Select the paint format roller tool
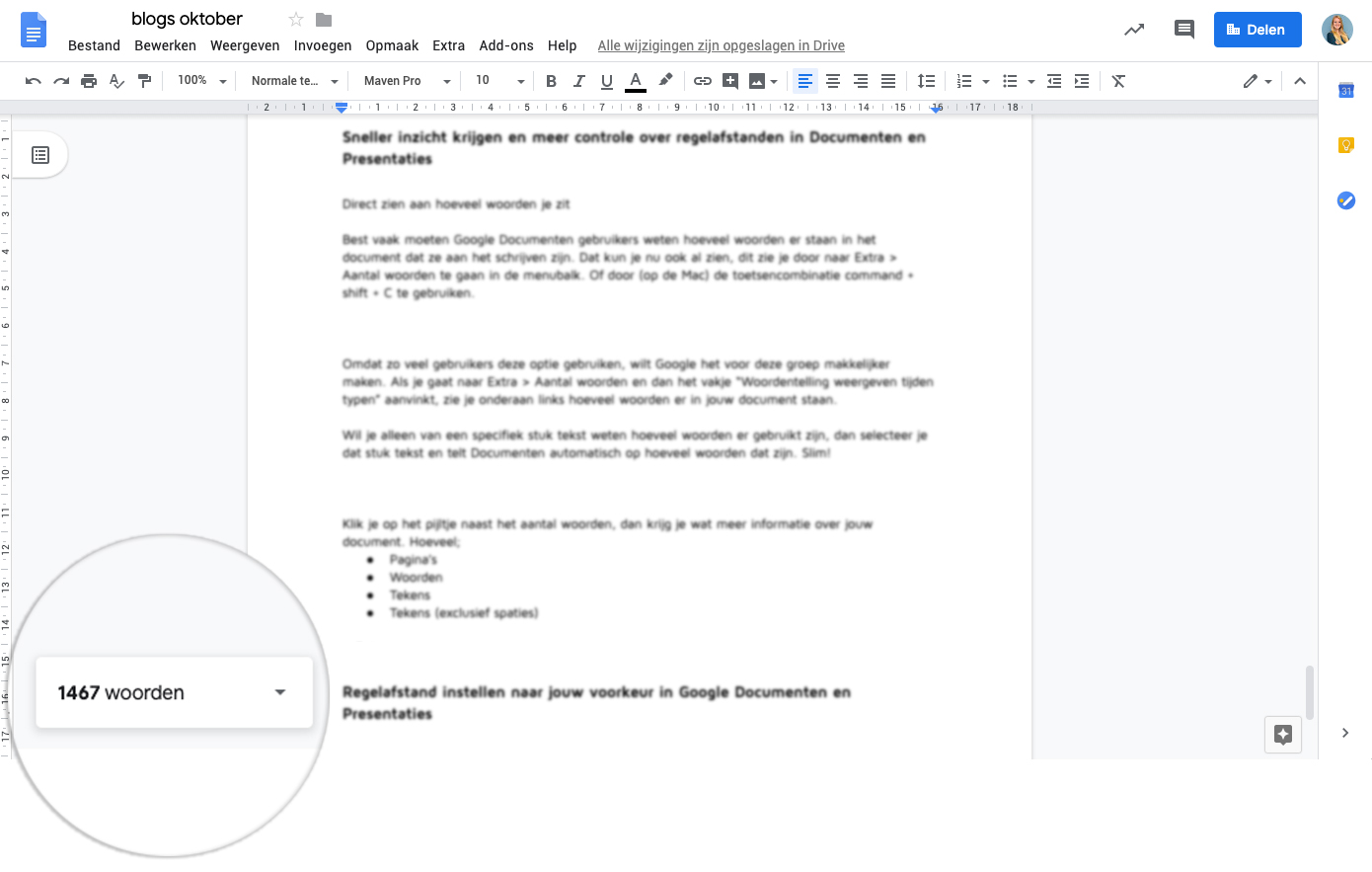Image resolution: width=1372 pixels, height=872 pixels. click(x=145, y=81)
